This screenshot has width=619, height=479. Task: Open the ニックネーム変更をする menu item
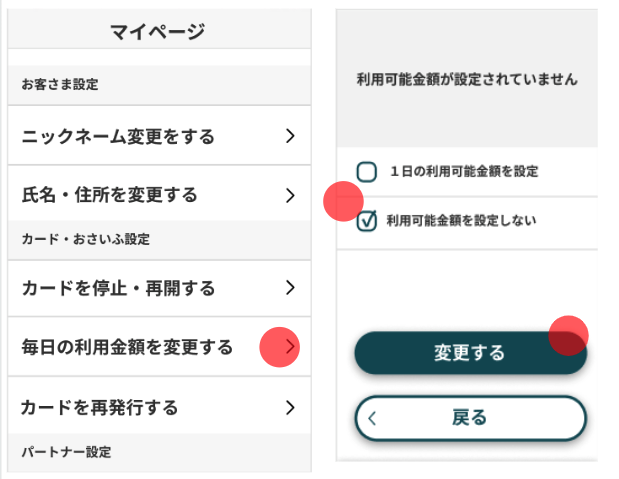click(118, 136)
